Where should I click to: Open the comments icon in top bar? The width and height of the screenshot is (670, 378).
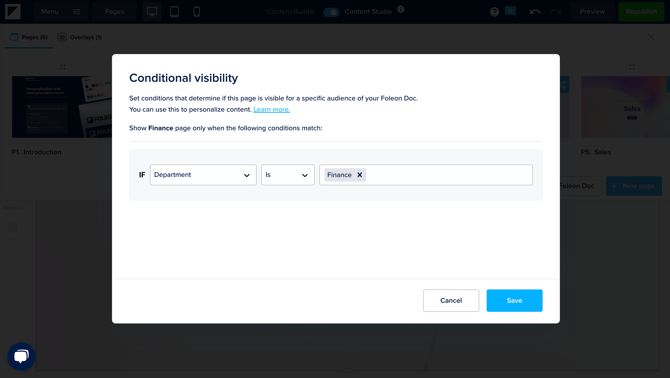(510, 12)
